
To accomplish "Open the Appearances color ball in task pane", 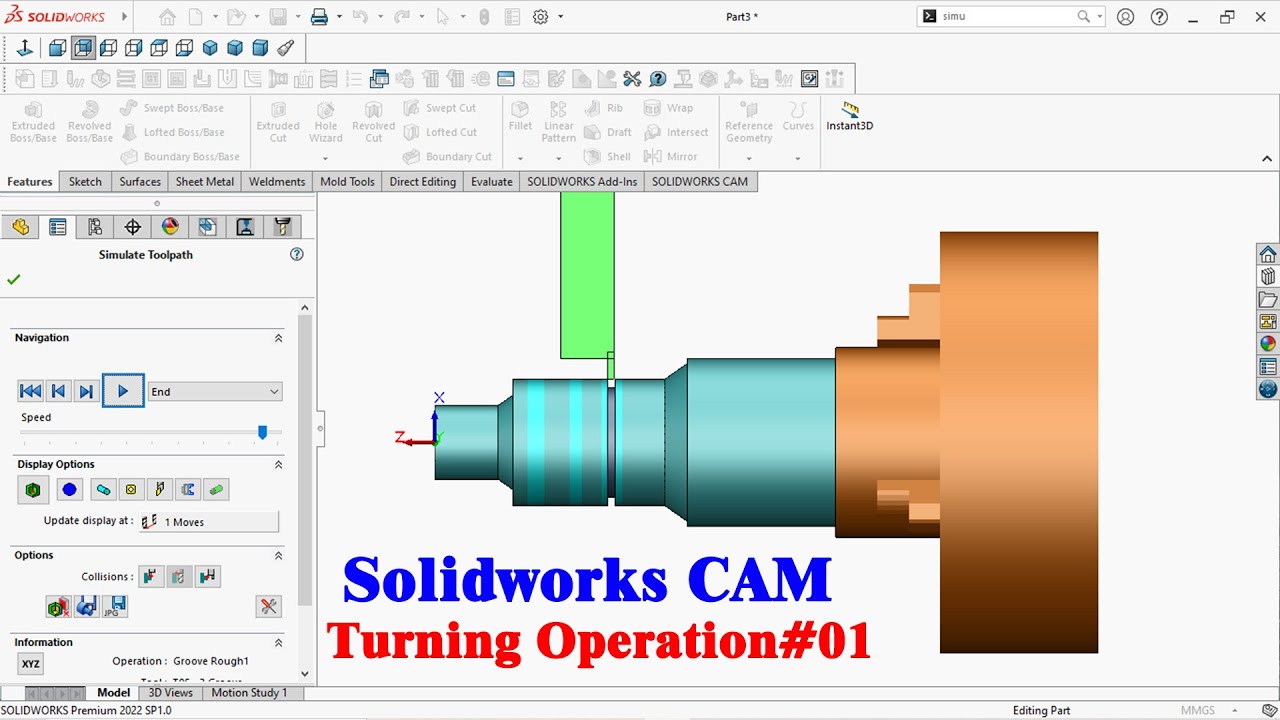I will (x=1268, y=344).
